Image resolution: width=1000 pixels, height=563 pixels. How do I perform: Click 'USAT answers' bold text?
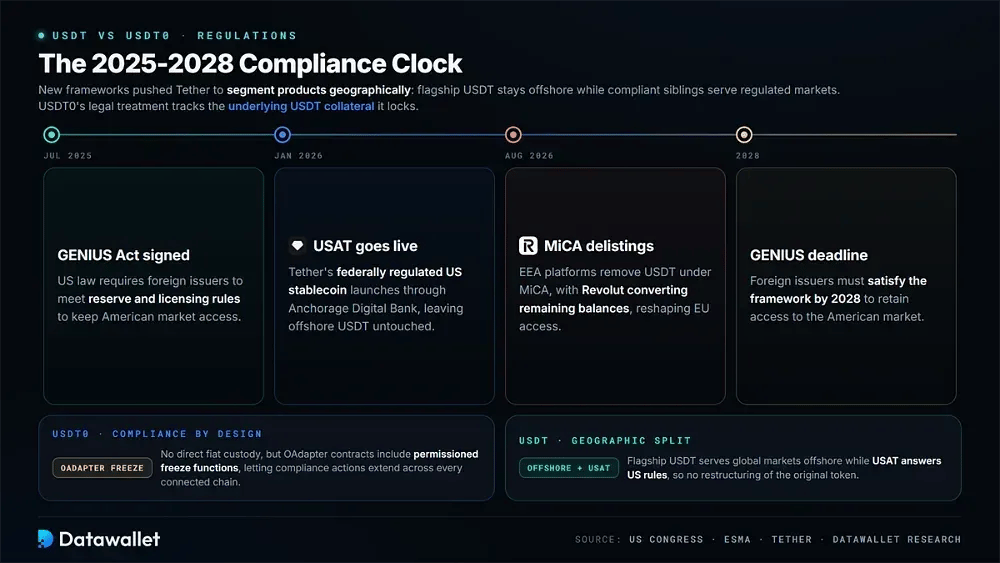coord(906,461)
